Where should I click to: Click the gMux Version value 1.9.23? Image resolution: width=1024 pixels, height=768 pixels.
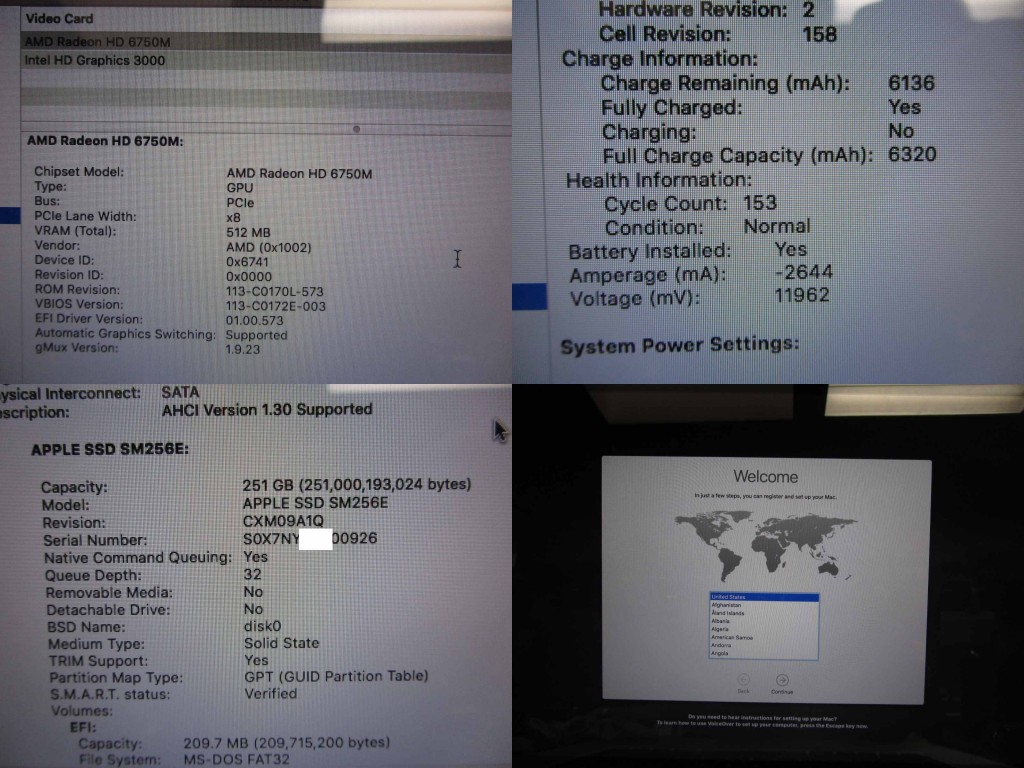pos(243,349)
